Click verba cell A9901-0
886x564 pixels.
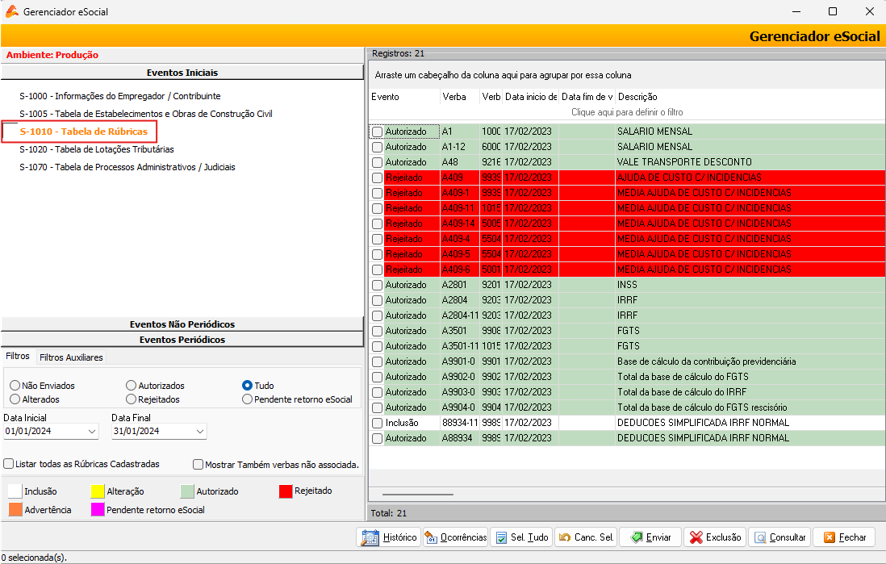[458, 362]
